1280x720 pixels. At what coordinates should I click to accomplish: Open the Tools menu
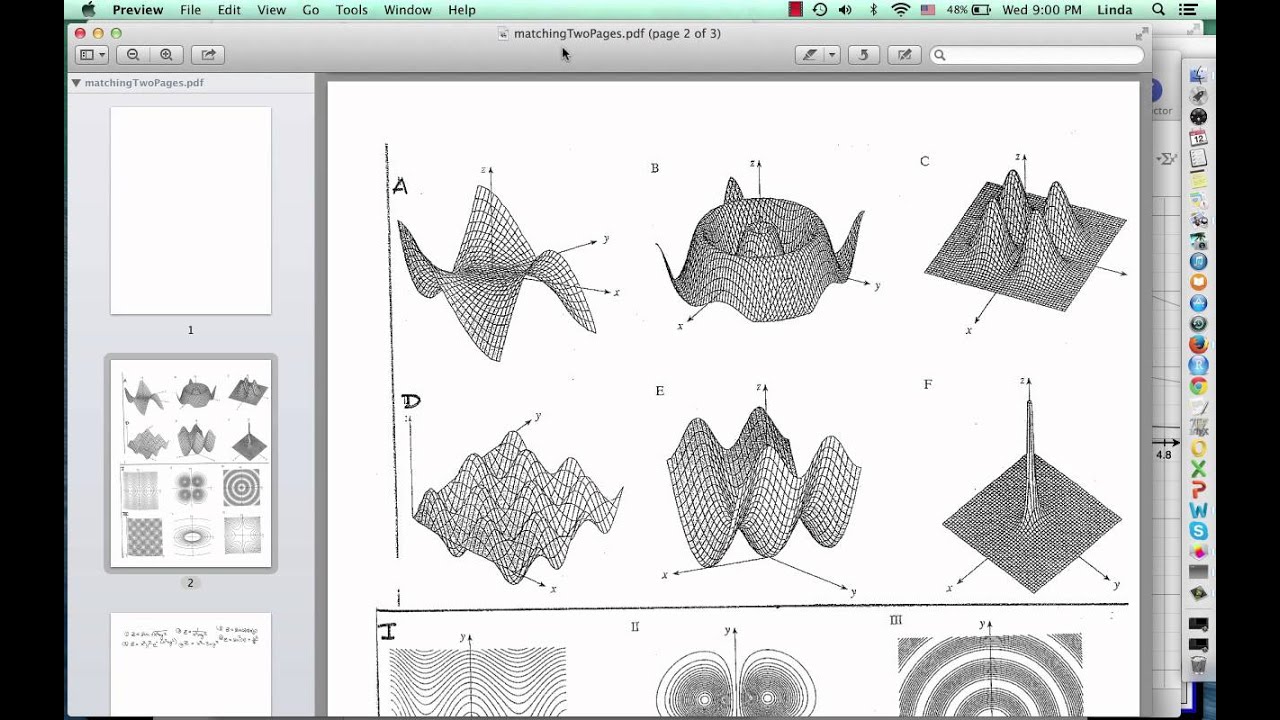coord(352,10)
